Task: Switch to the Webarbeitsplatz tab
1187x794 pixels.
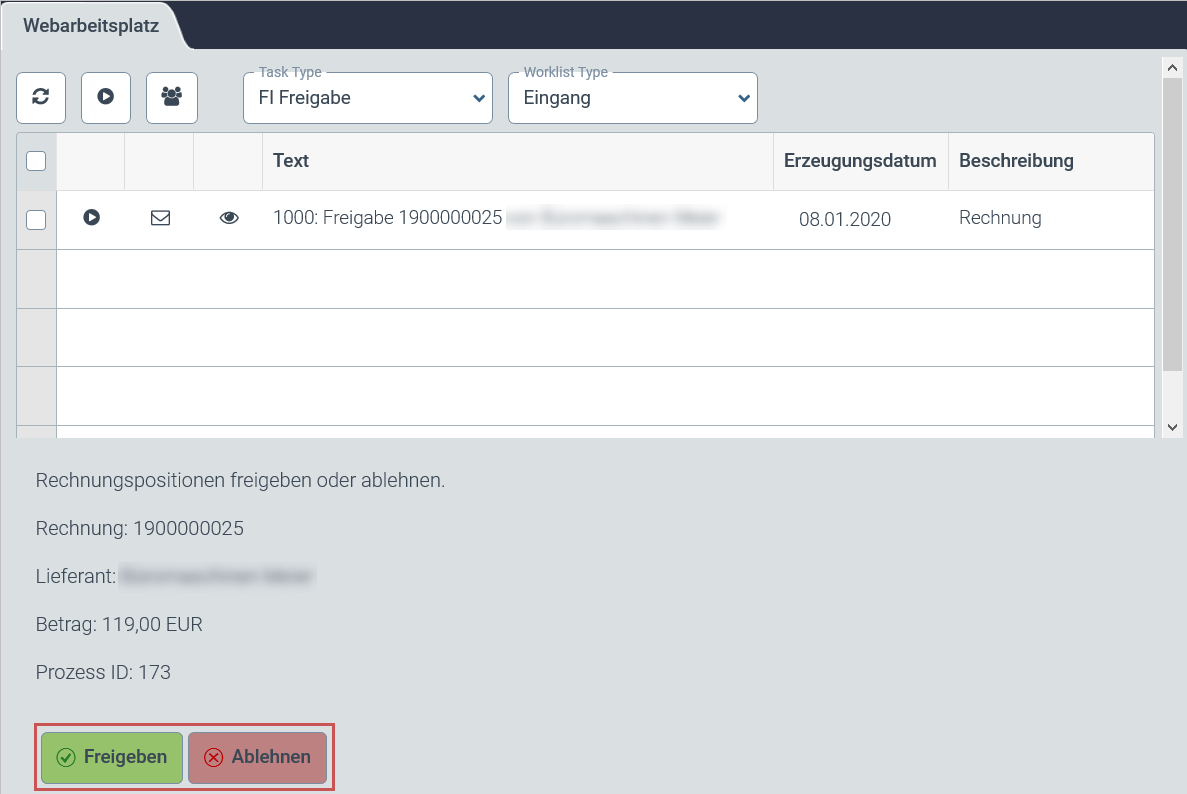Action: pyautogui.click(x=90, y=23)
